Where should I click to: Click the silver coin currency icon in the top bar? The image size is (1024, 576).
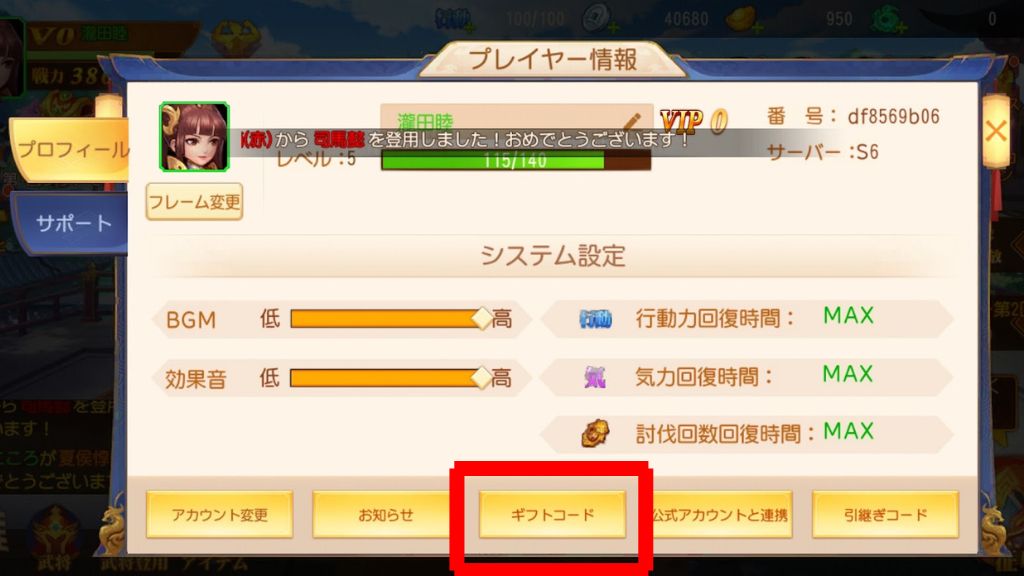[596, 18]
